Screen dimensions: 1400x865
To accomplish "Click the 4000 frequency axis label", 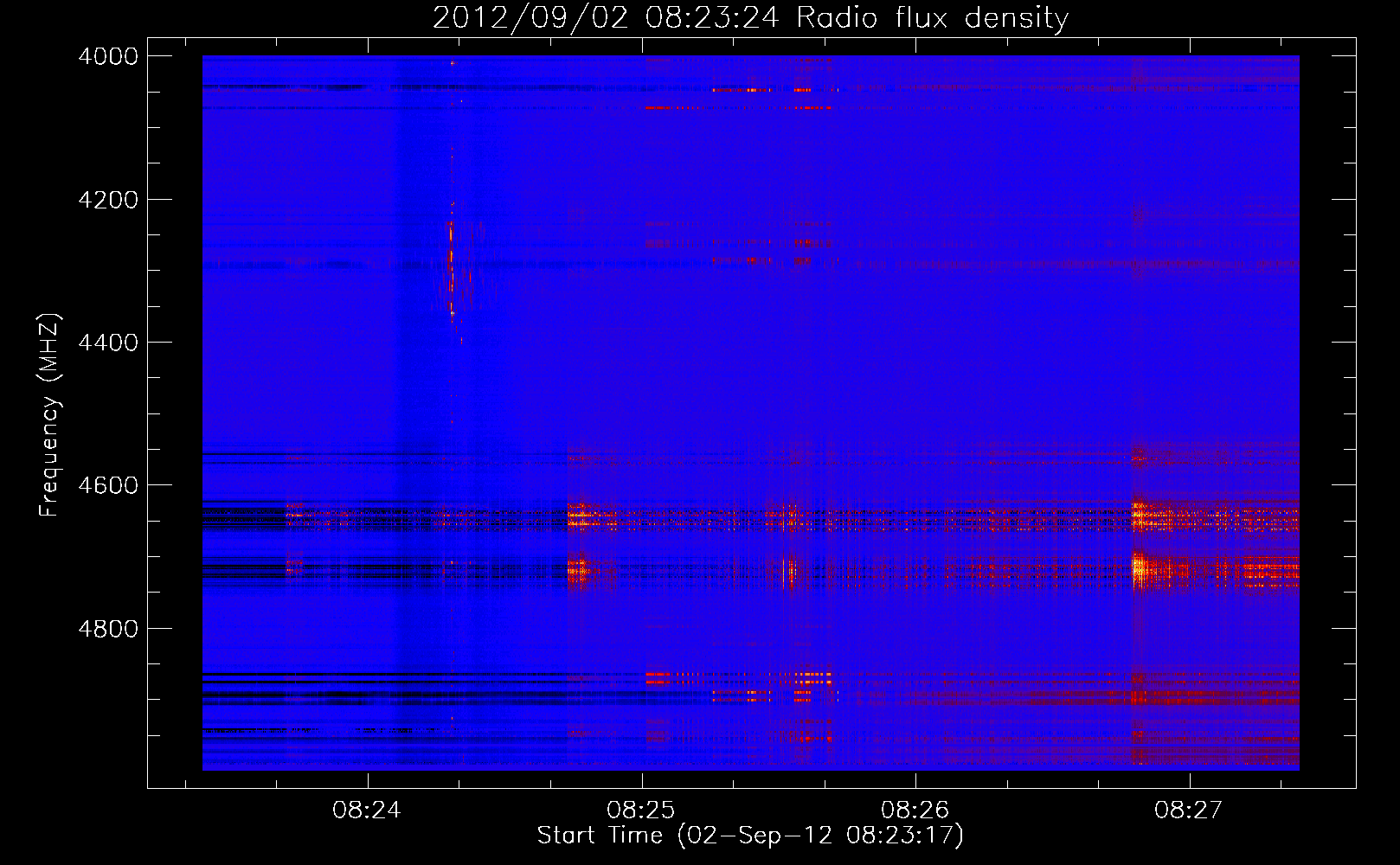I will coord(108,56).
